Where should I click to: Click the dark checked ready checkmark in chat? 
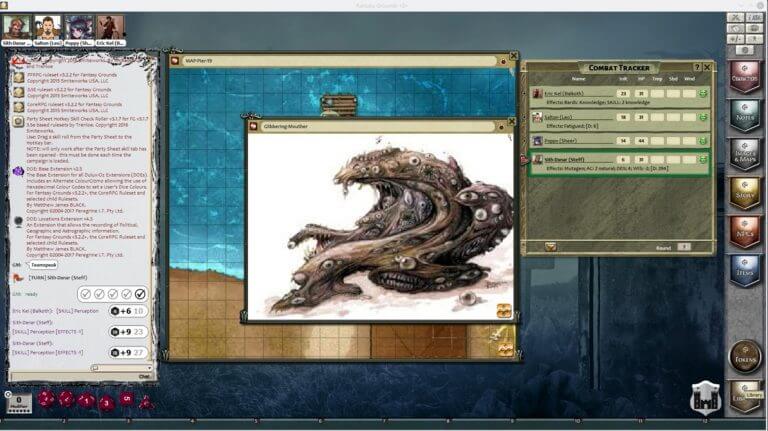140,294
